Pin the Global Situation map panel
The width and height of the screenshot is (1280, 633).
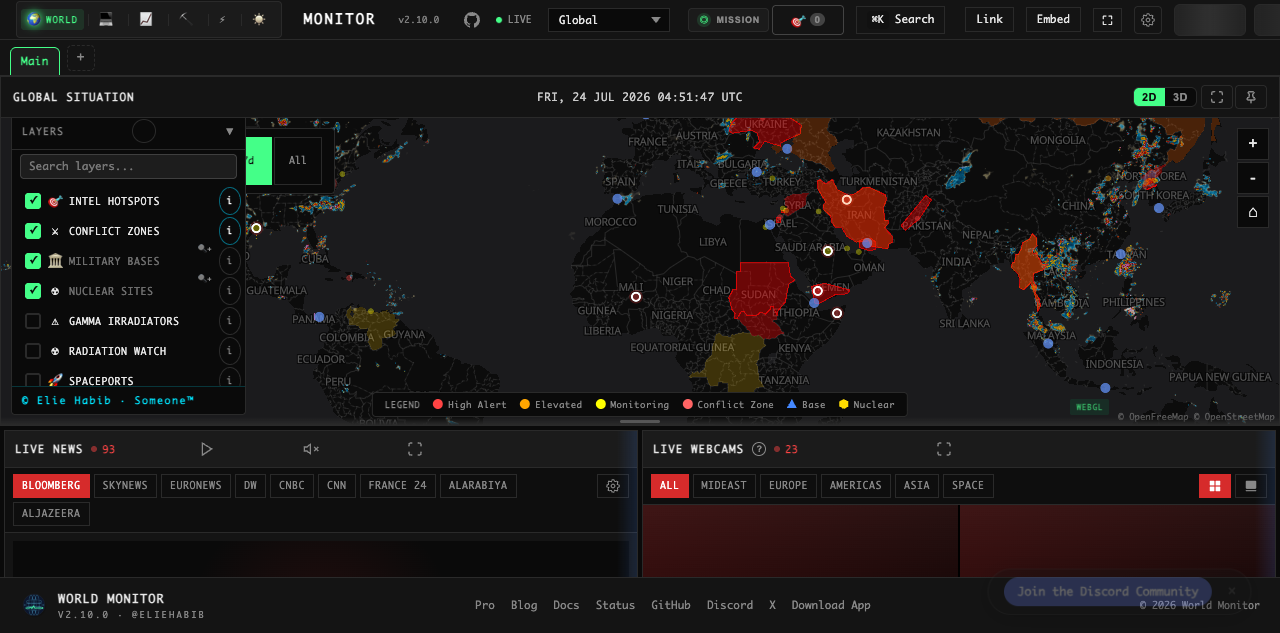(x=1251, y=97)
